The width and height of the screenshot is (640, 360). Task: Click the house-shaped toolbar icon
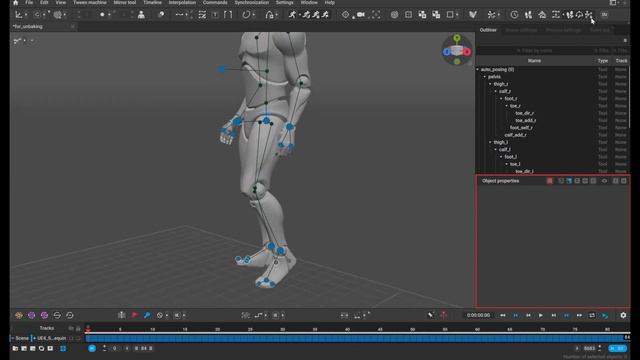[x=542, y=15]
